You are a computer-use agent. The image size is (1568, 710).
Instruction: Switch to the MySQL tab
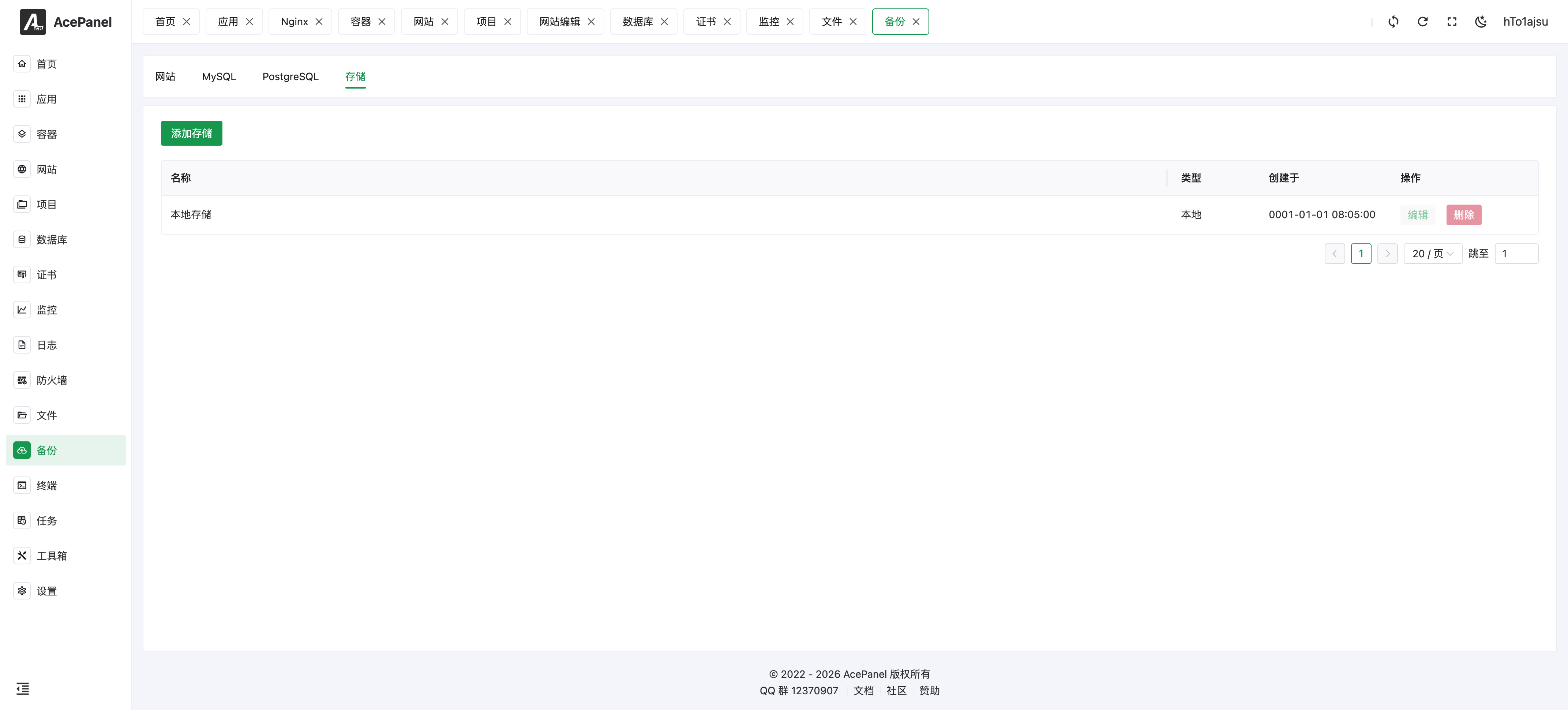point(218,76)
